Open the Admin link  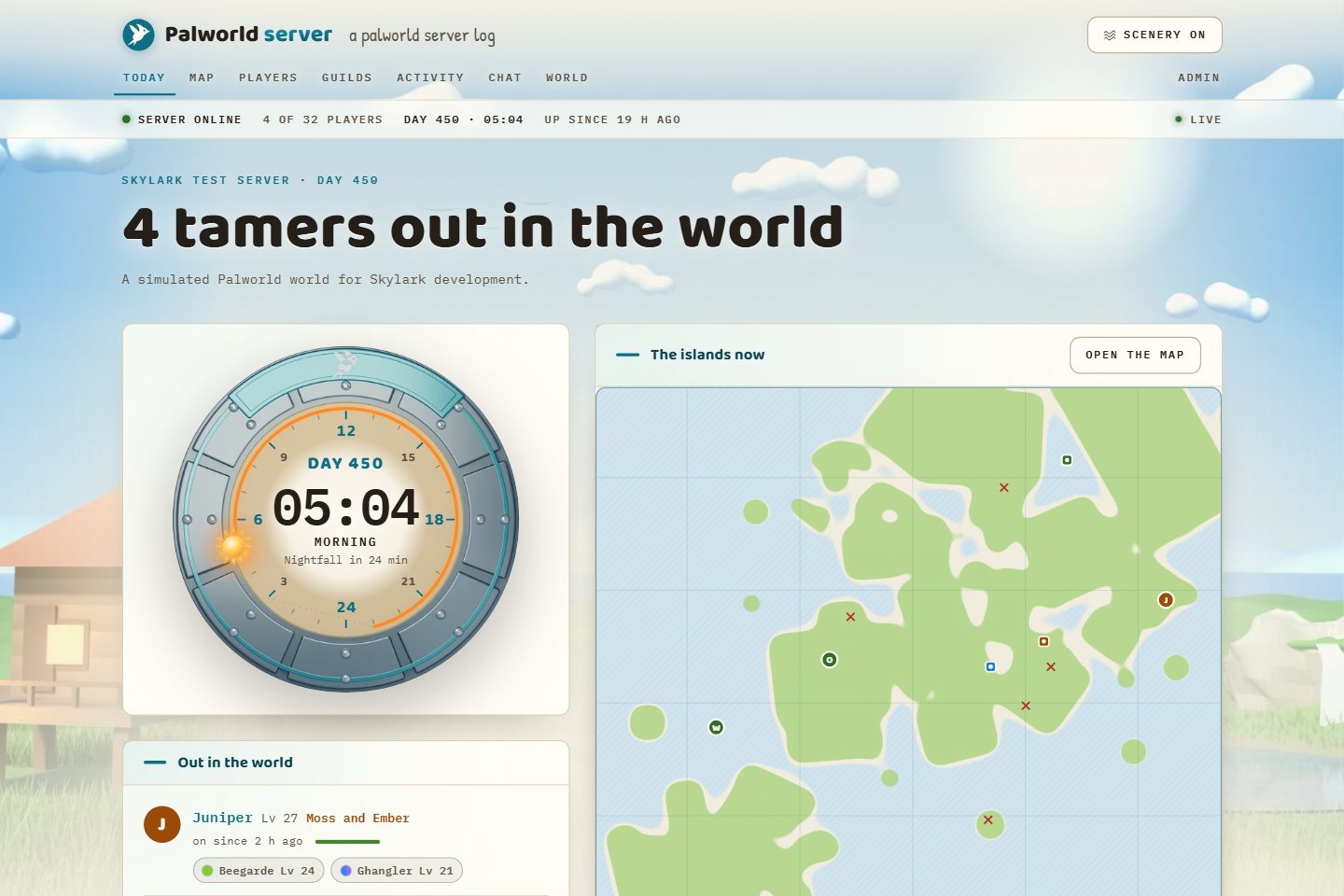click(1198, 77)
